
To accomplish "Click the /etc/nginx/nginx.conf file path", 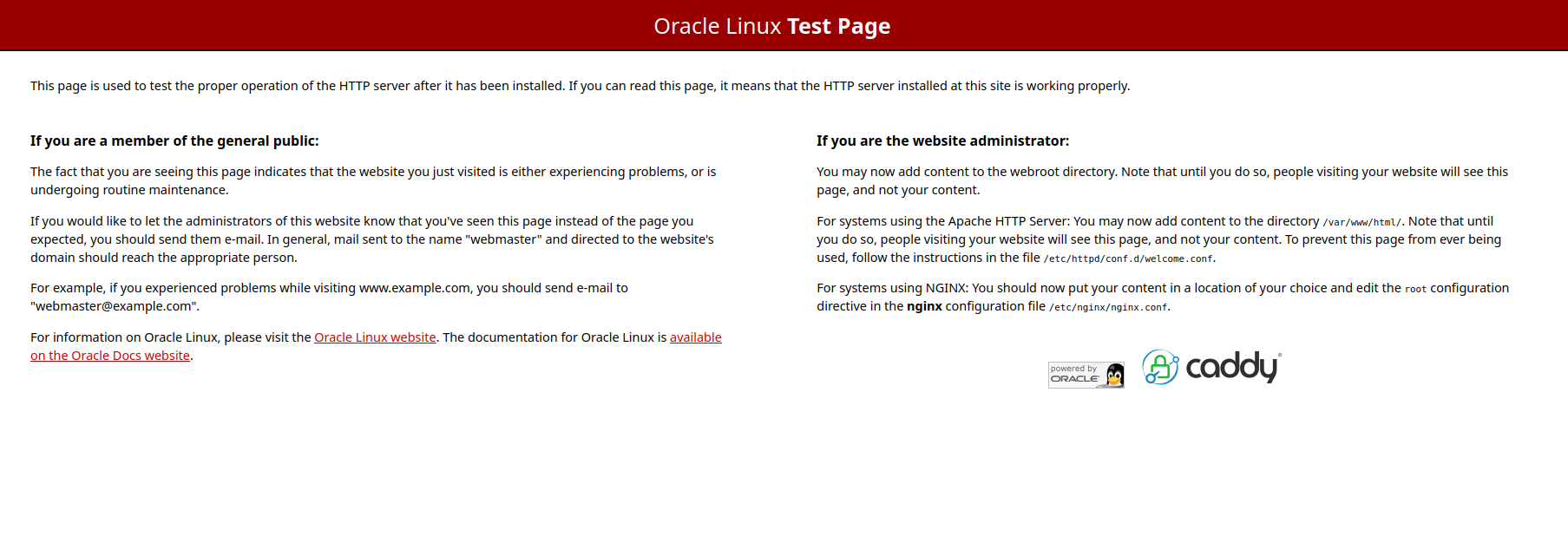I will (1108, 307).
